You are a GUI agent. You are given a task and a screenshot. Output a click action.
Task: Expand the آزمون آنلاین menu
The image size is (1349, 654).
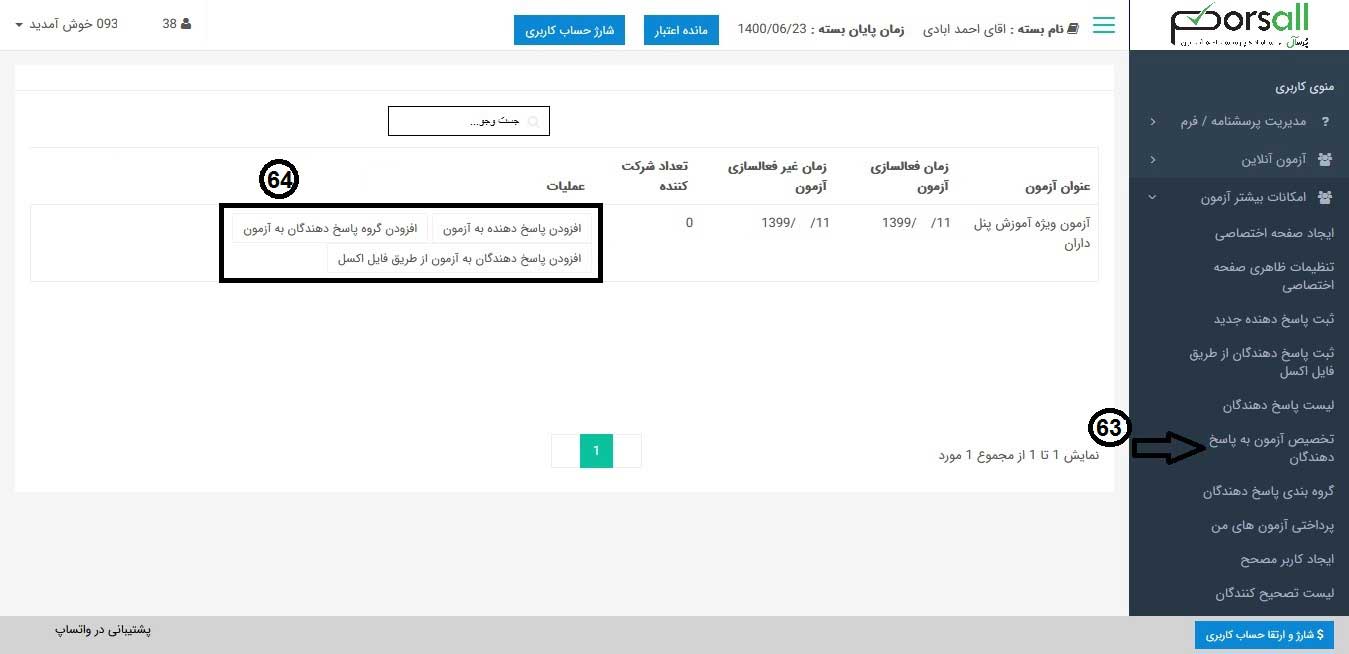1240,159
